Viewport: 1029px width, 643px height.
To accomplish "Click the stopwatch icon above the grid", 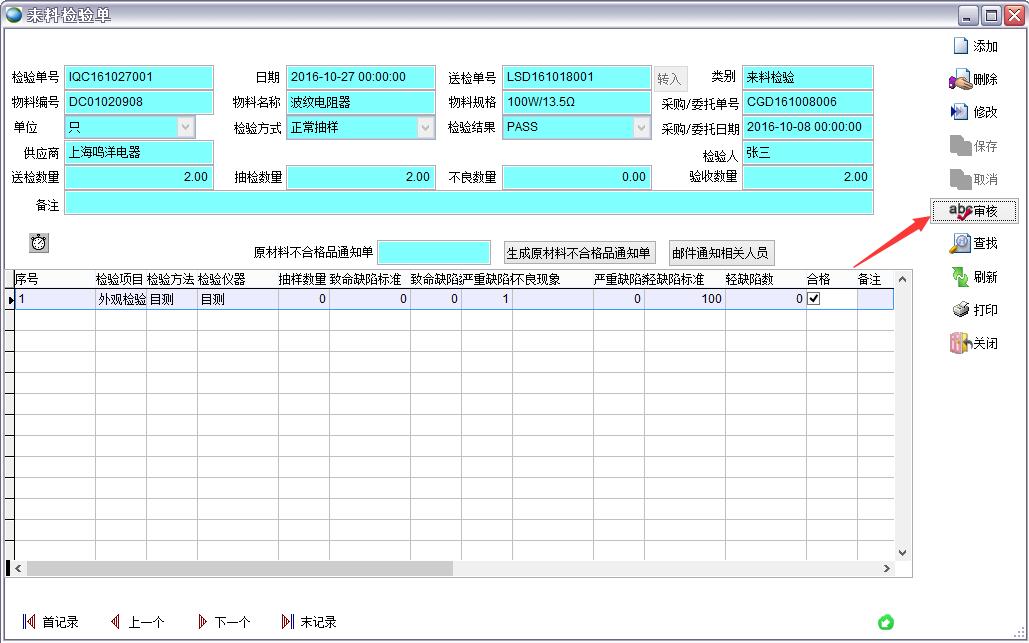I will coord(39,243).
